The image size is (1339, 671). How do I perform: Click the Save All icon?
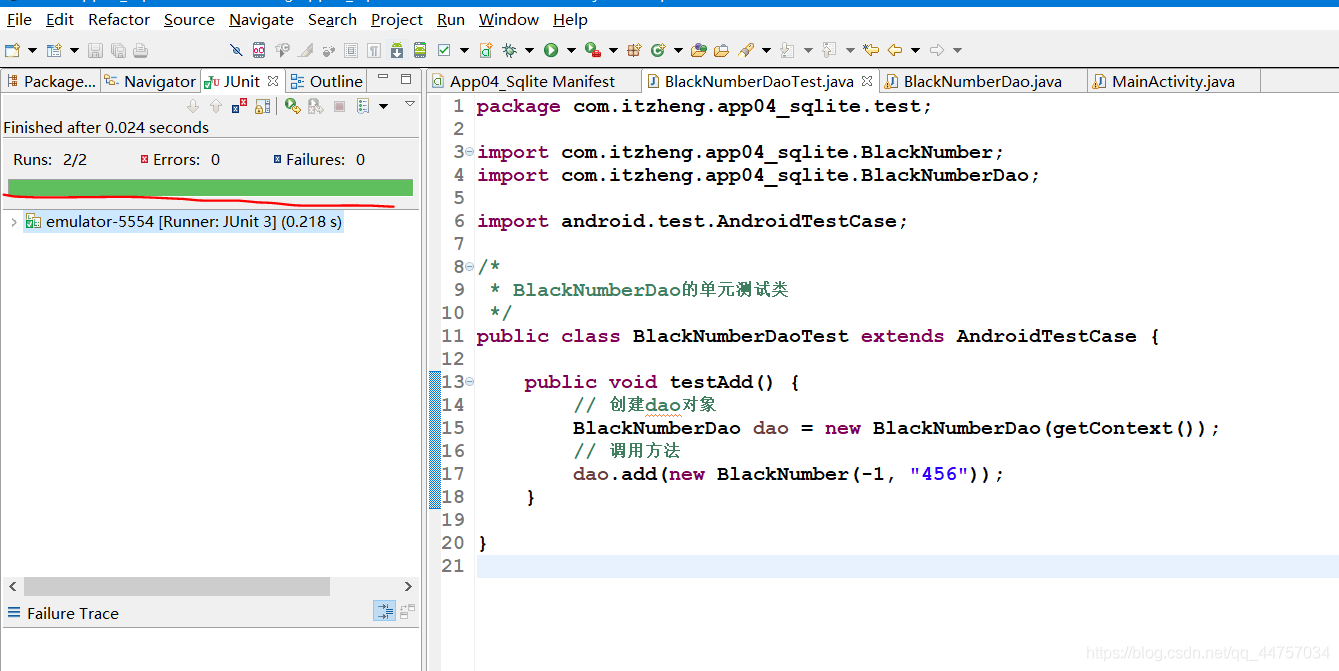coord(118,50)
